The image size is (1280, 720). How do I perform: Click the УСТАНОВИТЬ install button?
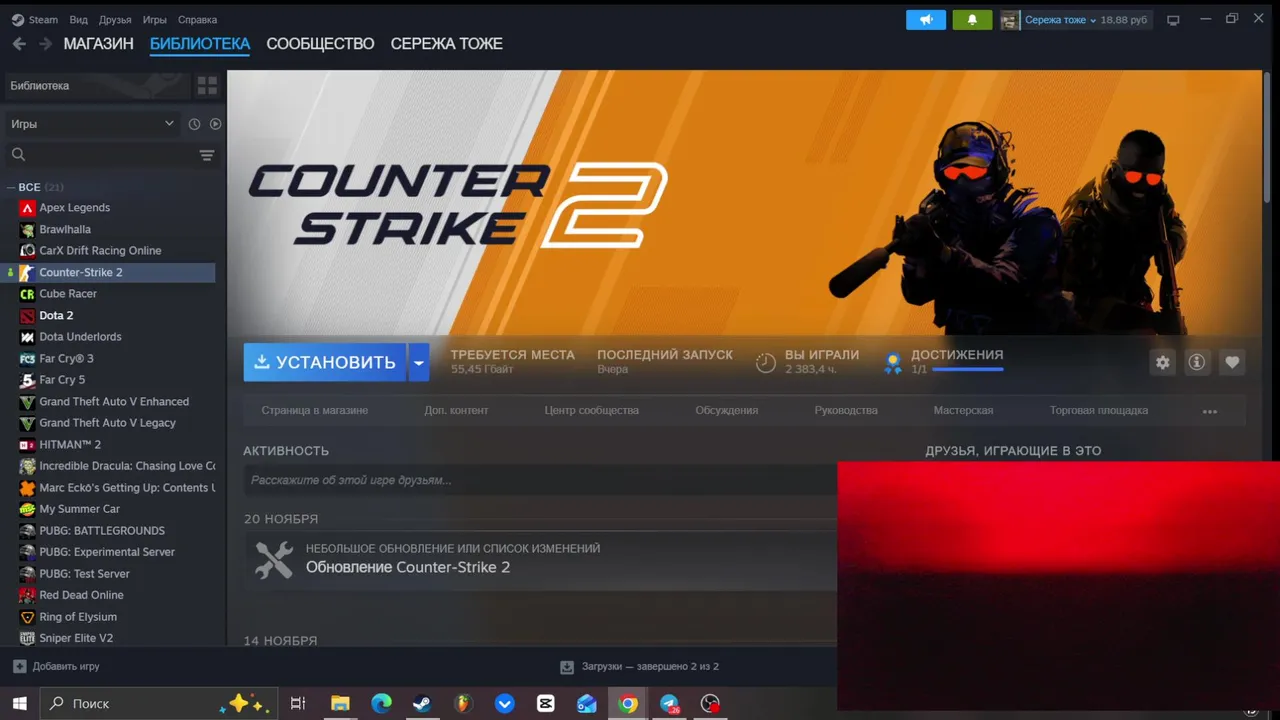(x=325, y=362)
